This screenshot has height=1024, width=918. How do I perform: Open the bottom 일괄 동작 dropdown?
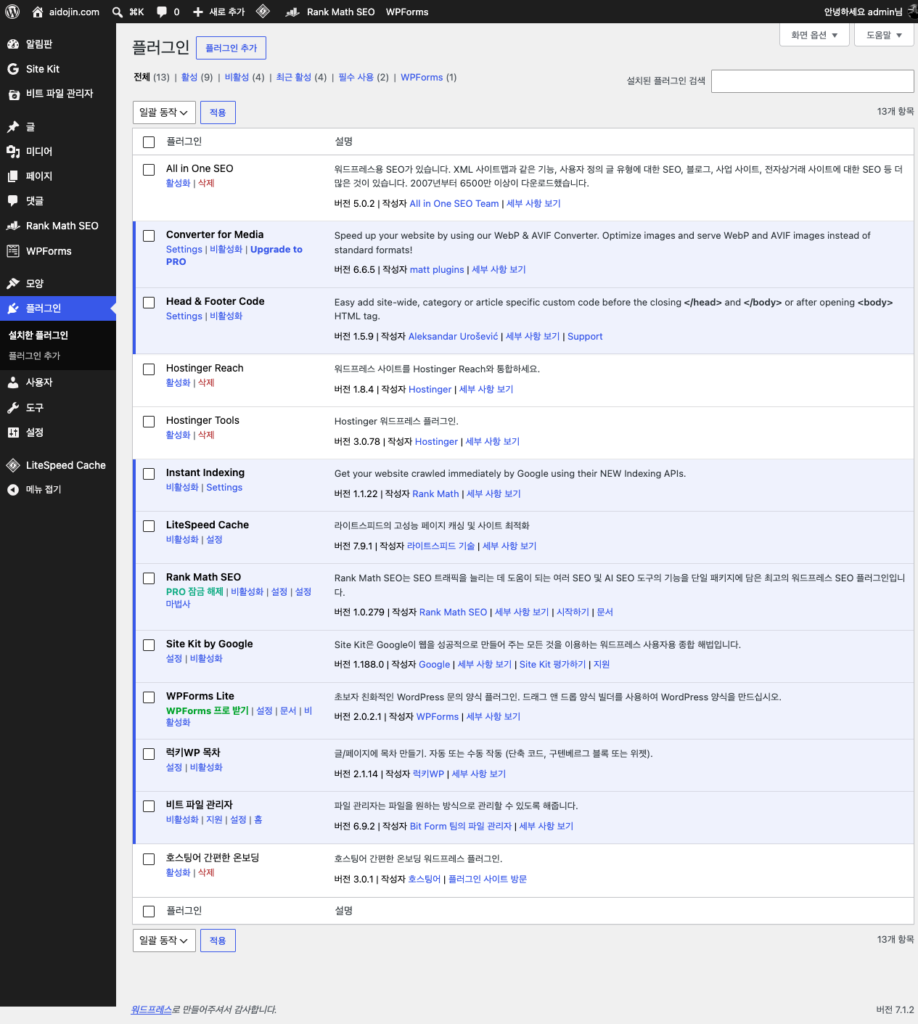click(x=164, y=940)
